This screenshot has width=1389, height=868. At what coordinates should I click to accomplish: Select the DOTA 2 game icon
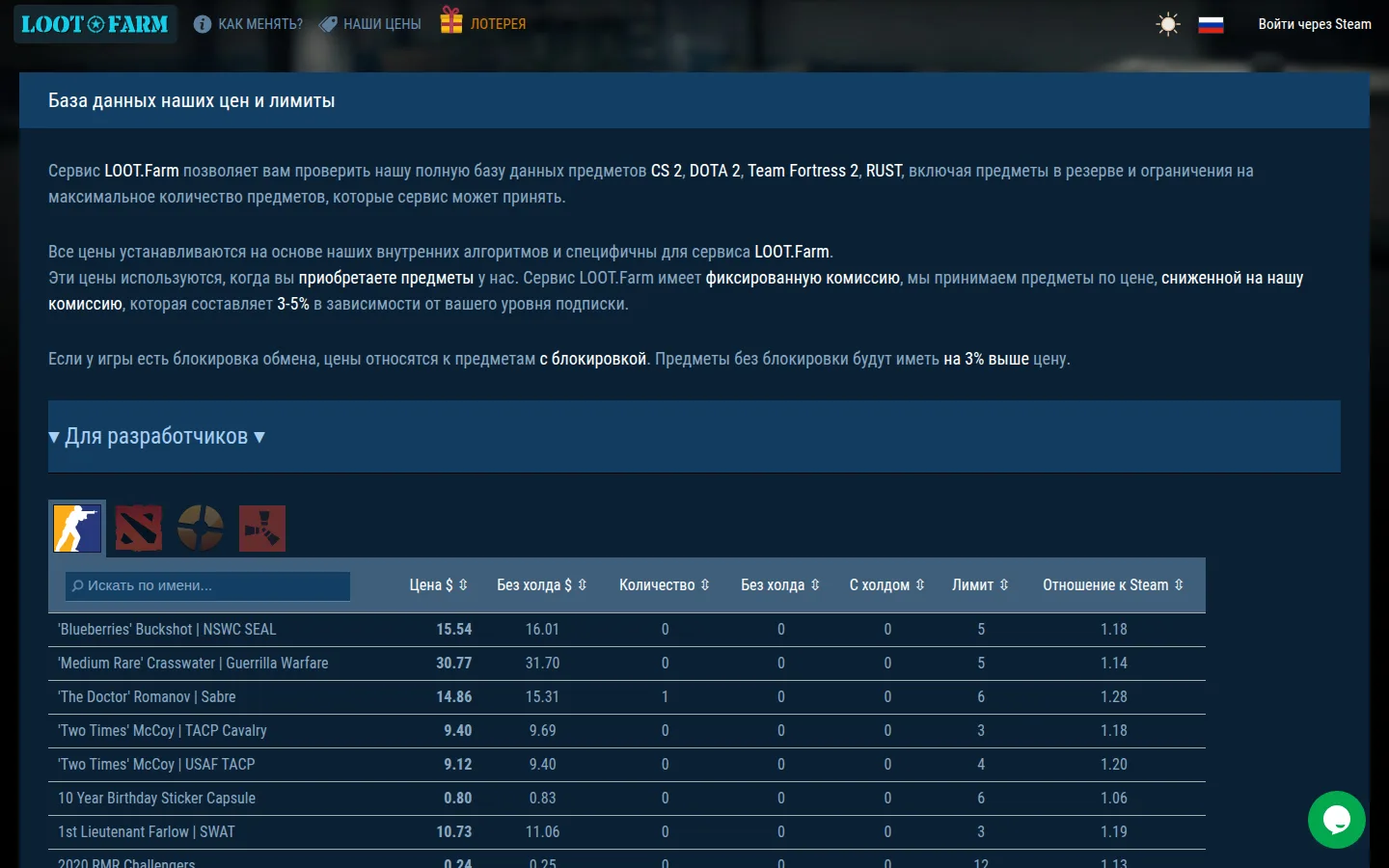[x=139, y=529]
